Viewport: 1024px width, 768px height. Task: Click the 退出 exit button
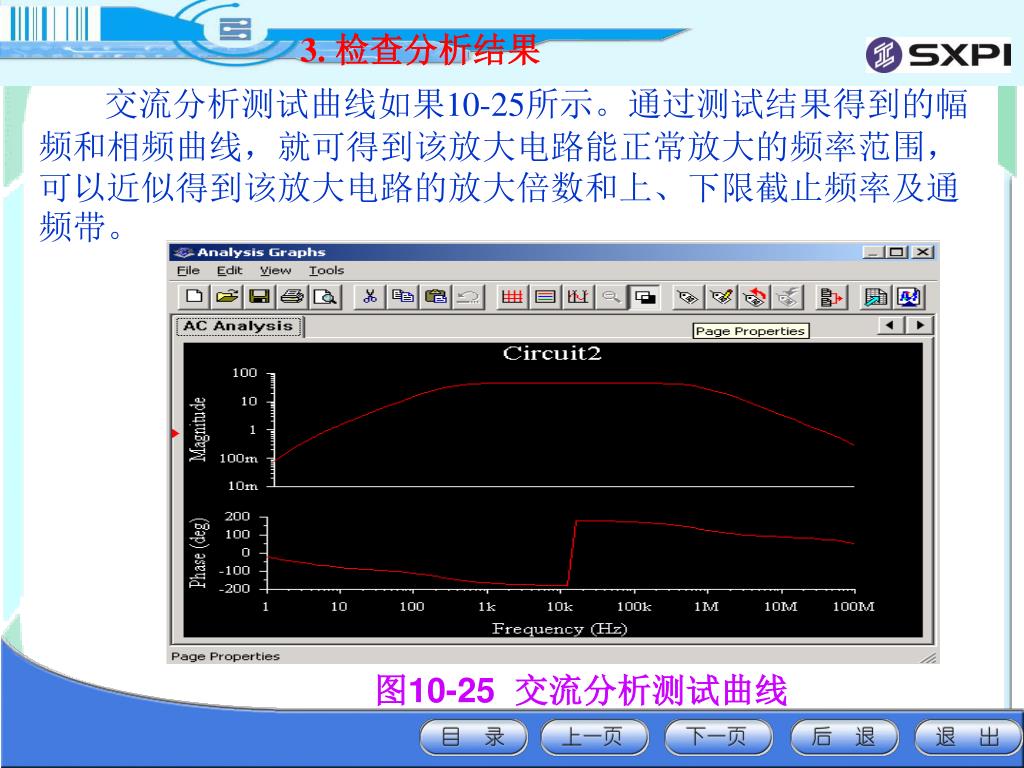tap(968, 737)
